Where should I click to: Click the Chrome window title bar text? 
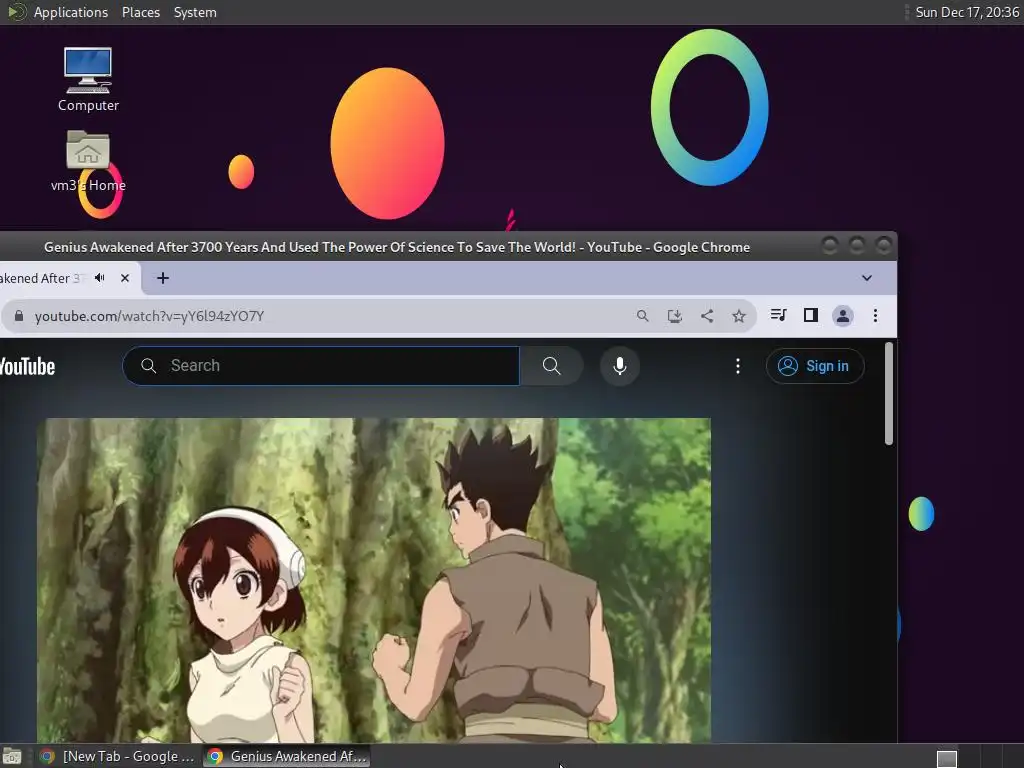(x=396, y=247)
